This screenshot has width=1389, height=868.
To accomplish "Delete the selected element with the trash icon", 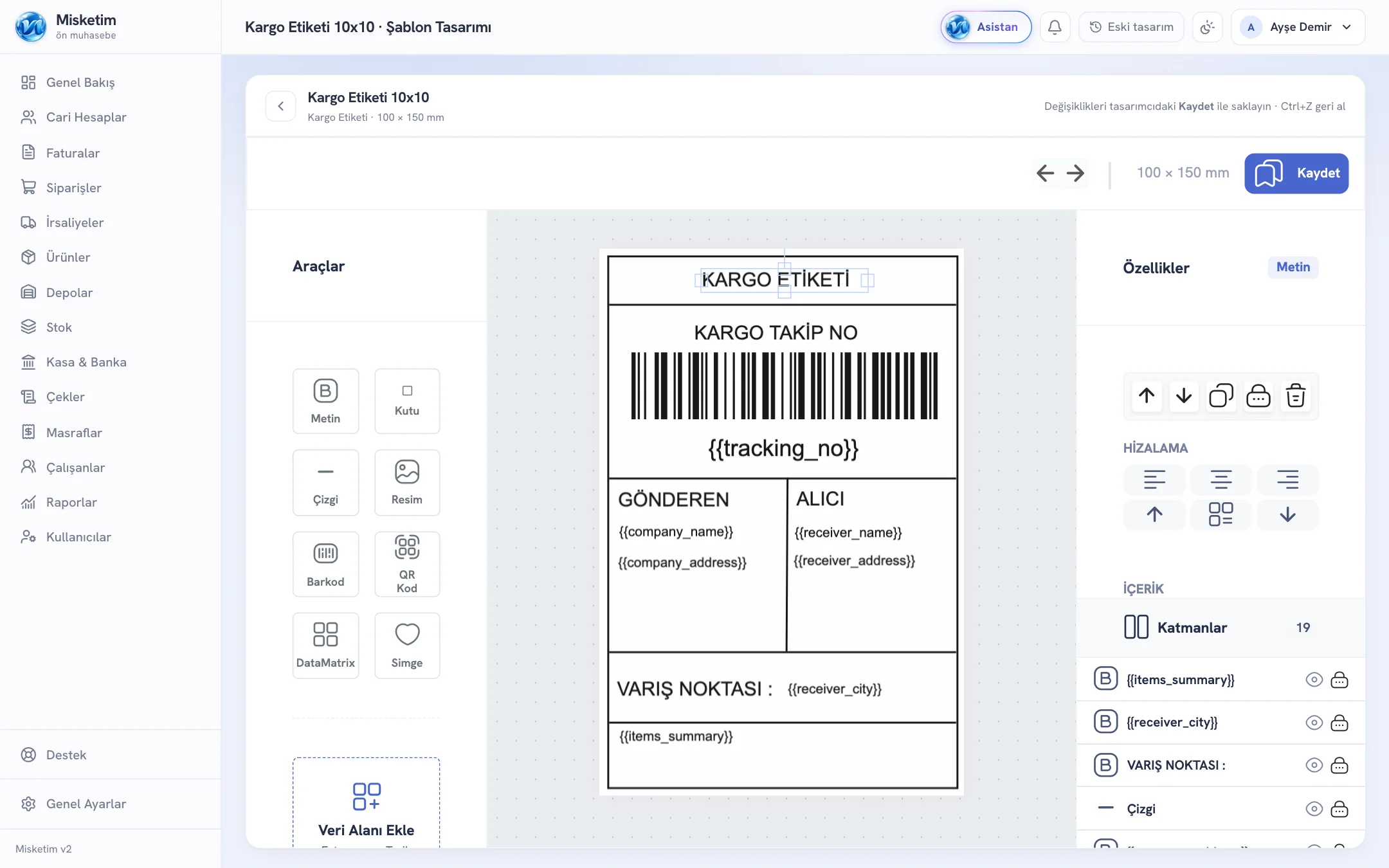I will [1296, 396].
